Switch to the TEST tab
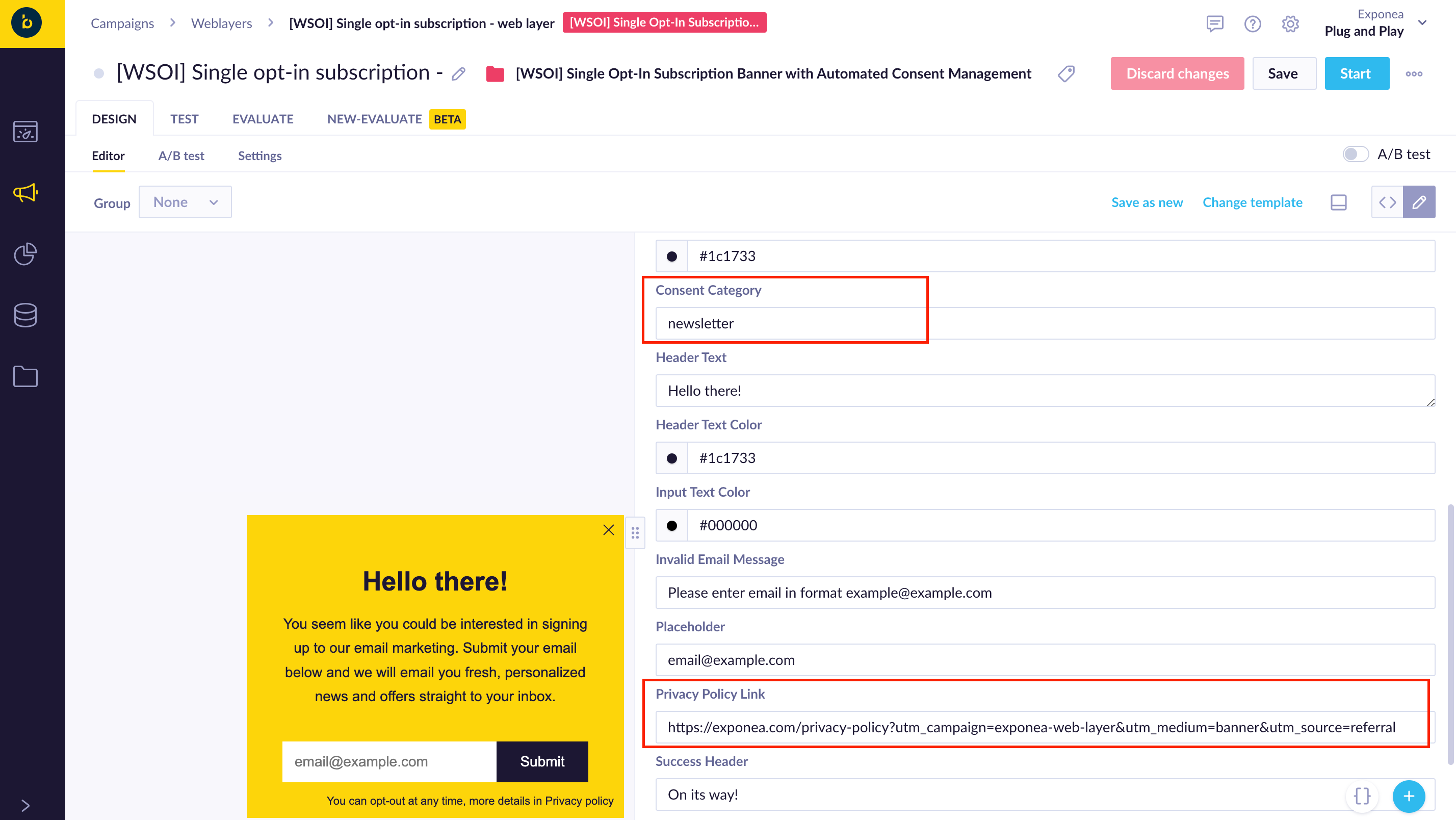Viewport: 1456px width, 820px height. [x=184, y=119]
